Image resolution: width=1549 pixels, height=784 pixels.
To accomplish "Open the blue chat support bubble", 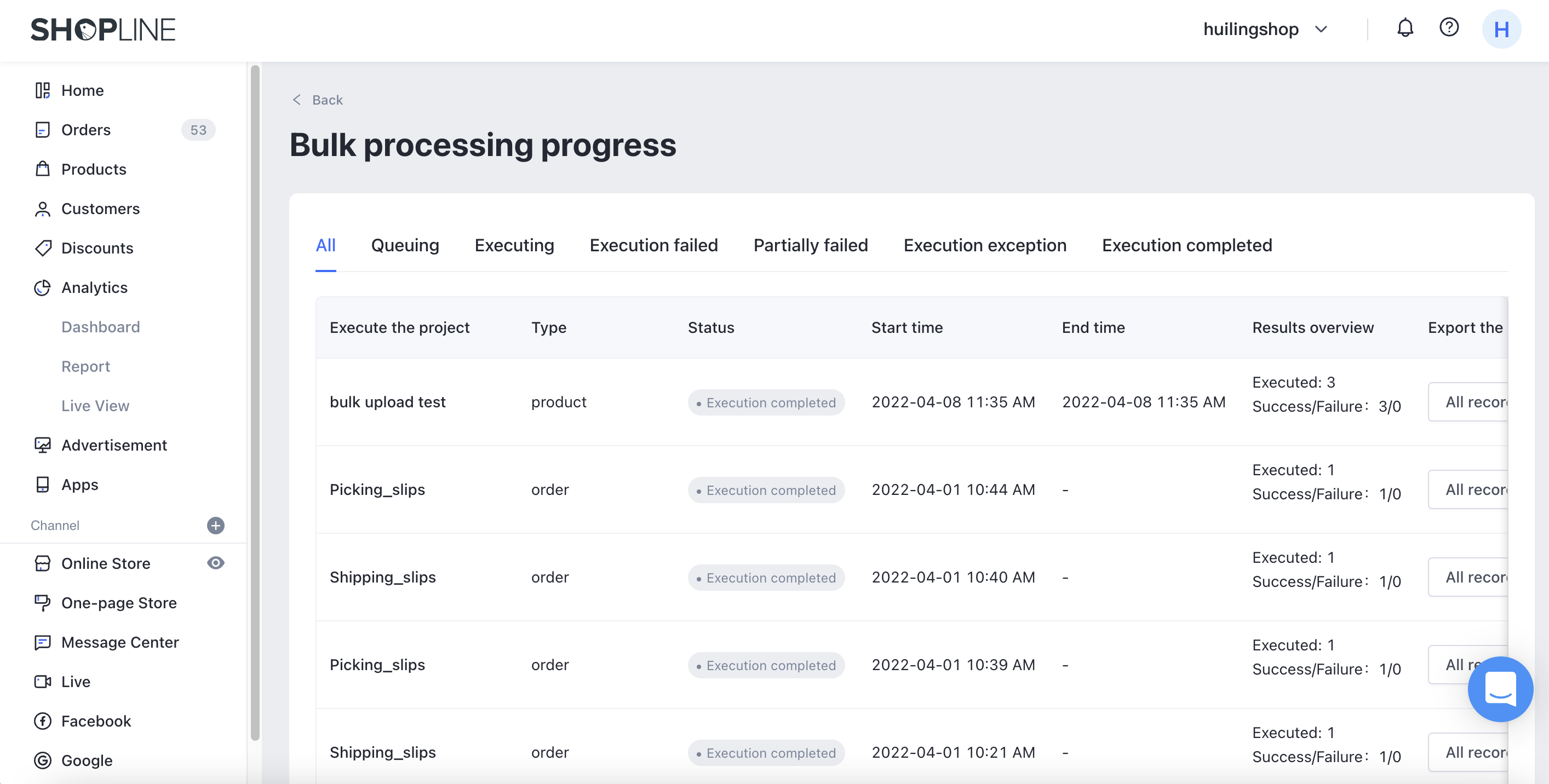I will pos(1500,688).
